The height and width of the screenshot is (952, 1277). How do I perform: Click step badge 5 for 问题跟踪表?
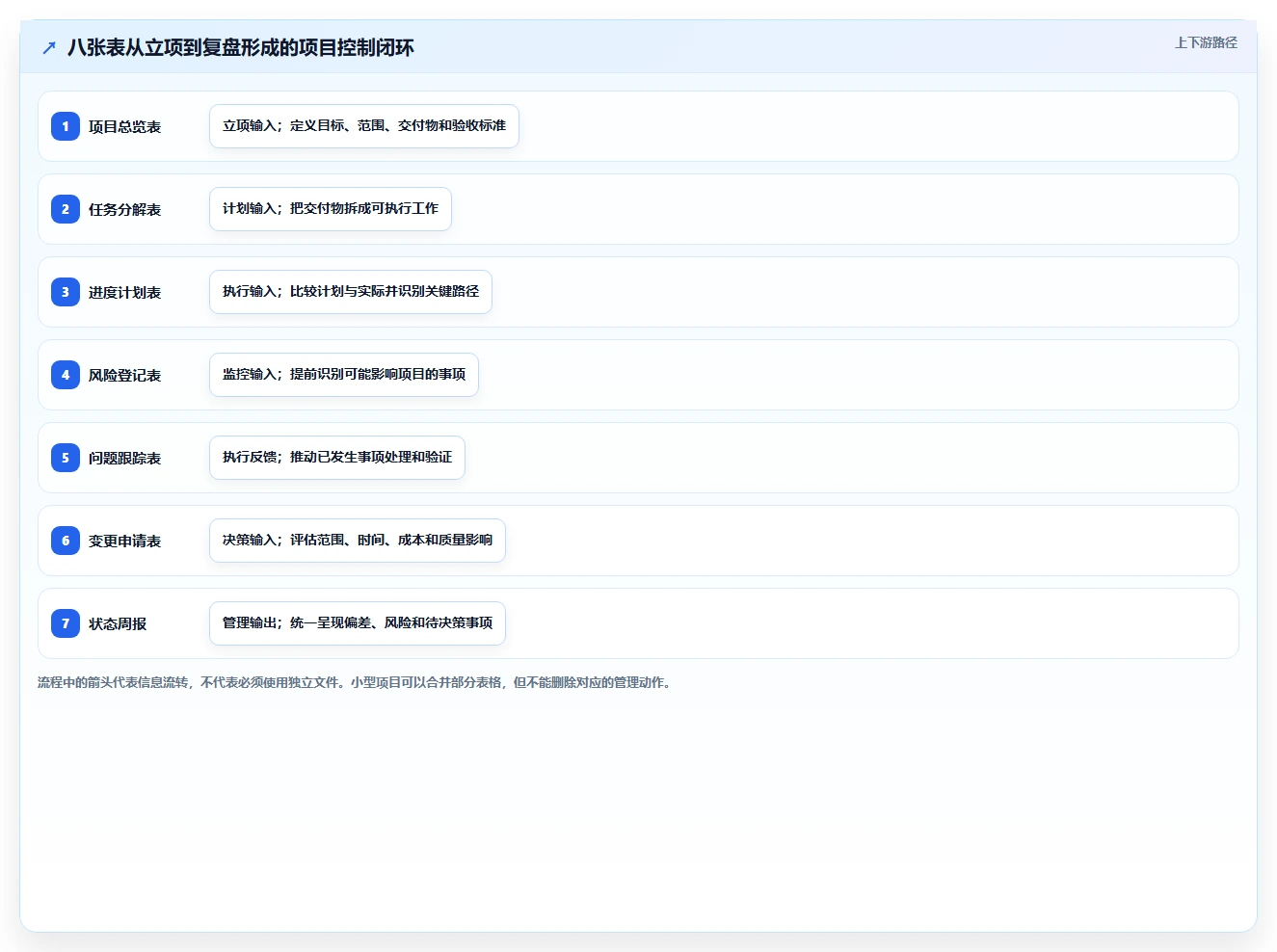66,458
